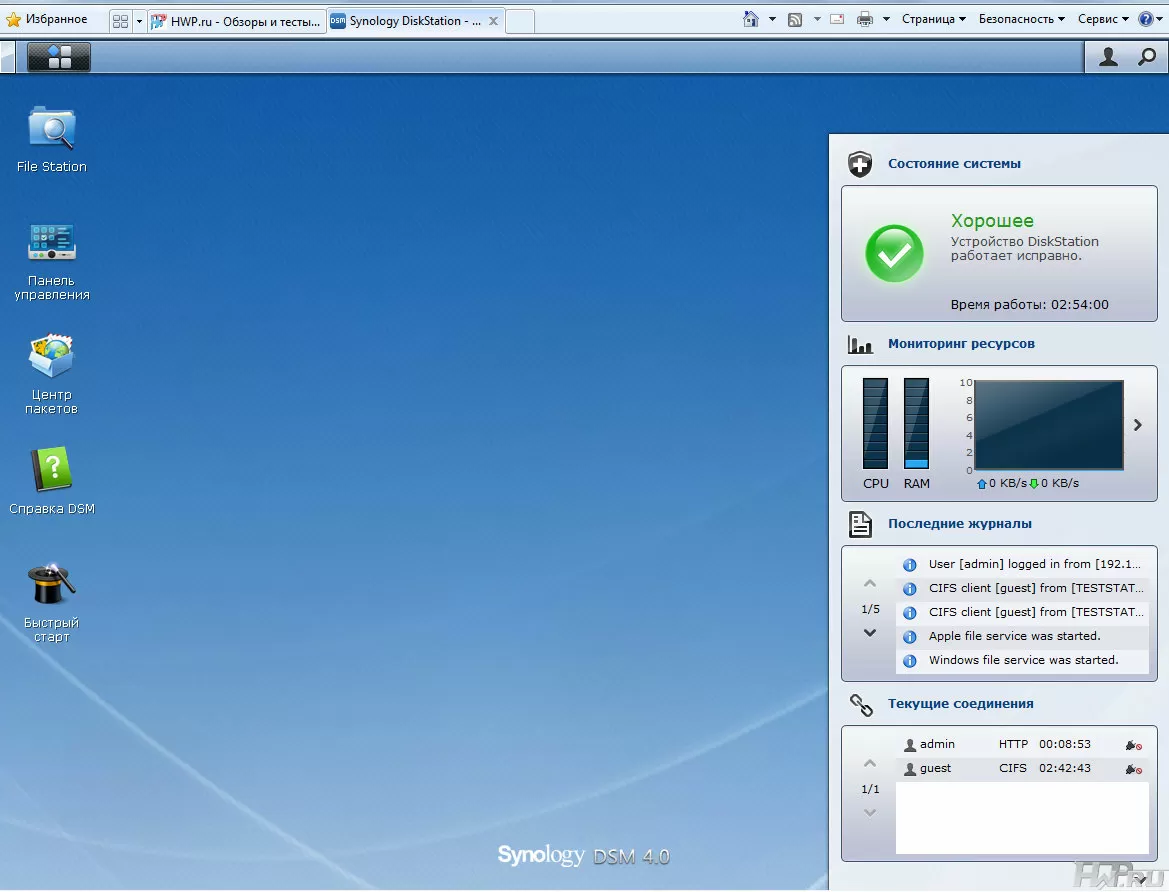Click the logs page indicator '1/5'

tap(870, 609)
